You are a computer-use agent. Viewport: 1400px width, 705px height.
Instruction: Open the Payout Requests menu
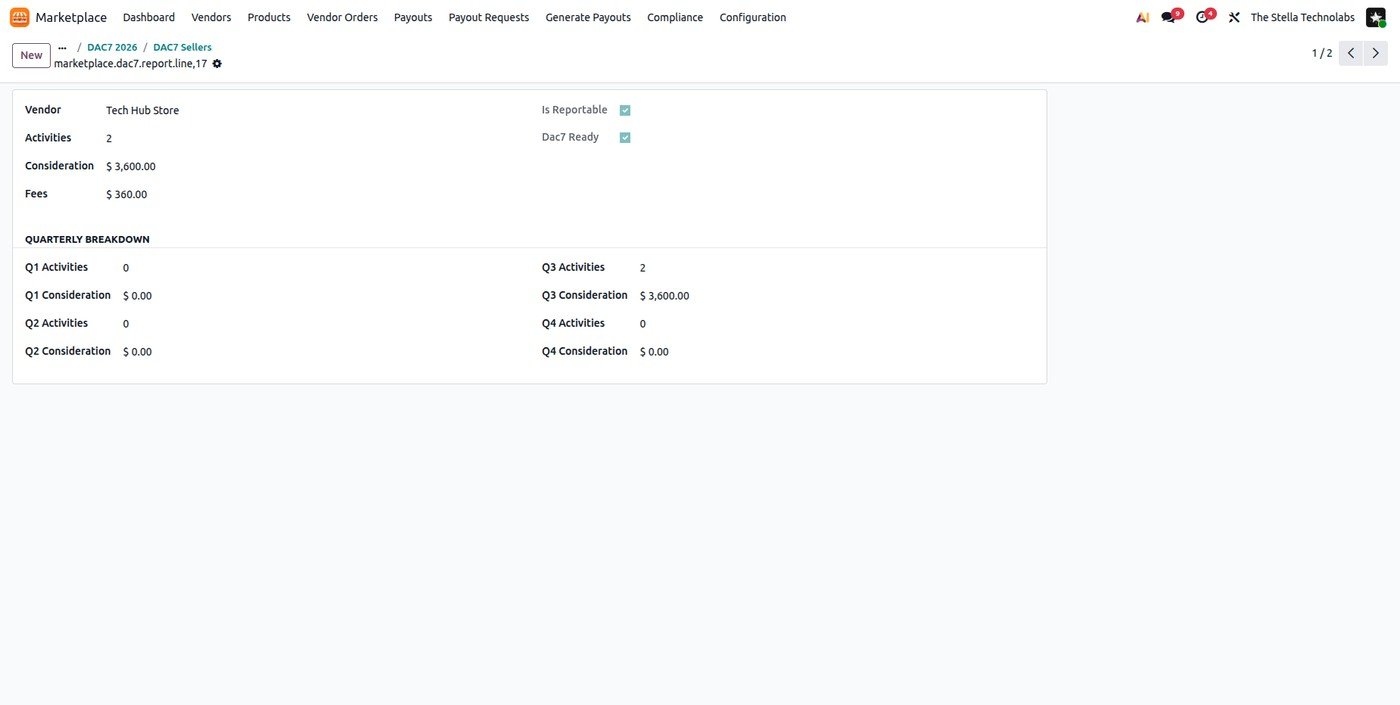tap(489, 17)
